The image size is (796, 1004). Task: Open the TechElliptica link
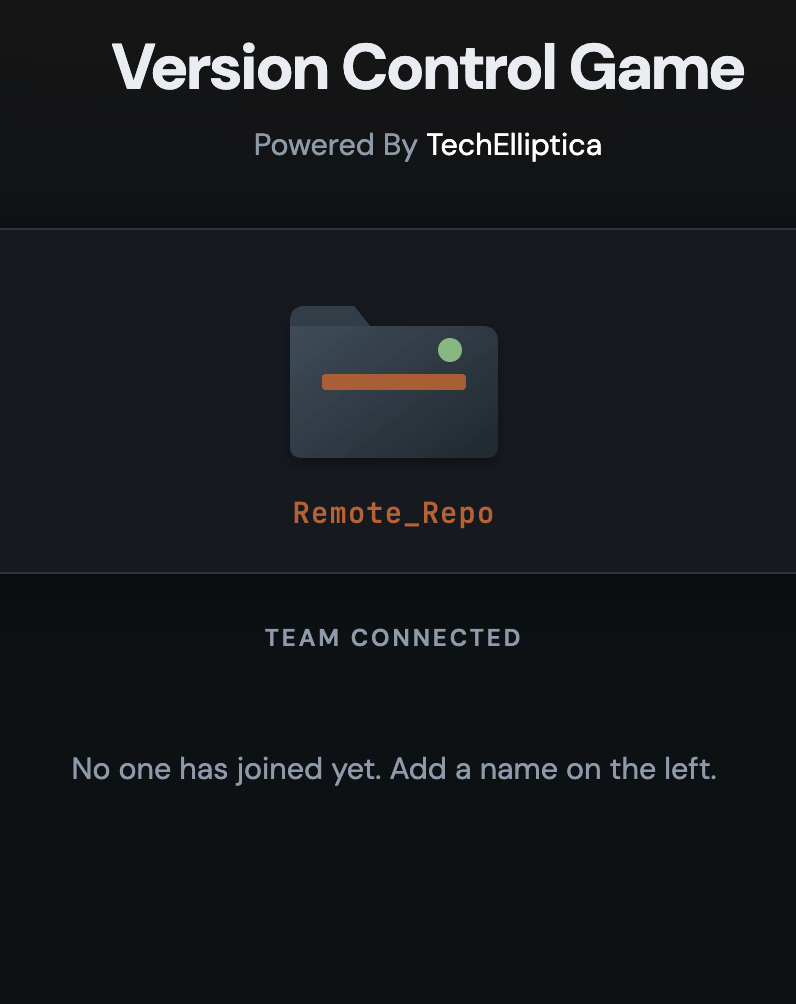514,145
